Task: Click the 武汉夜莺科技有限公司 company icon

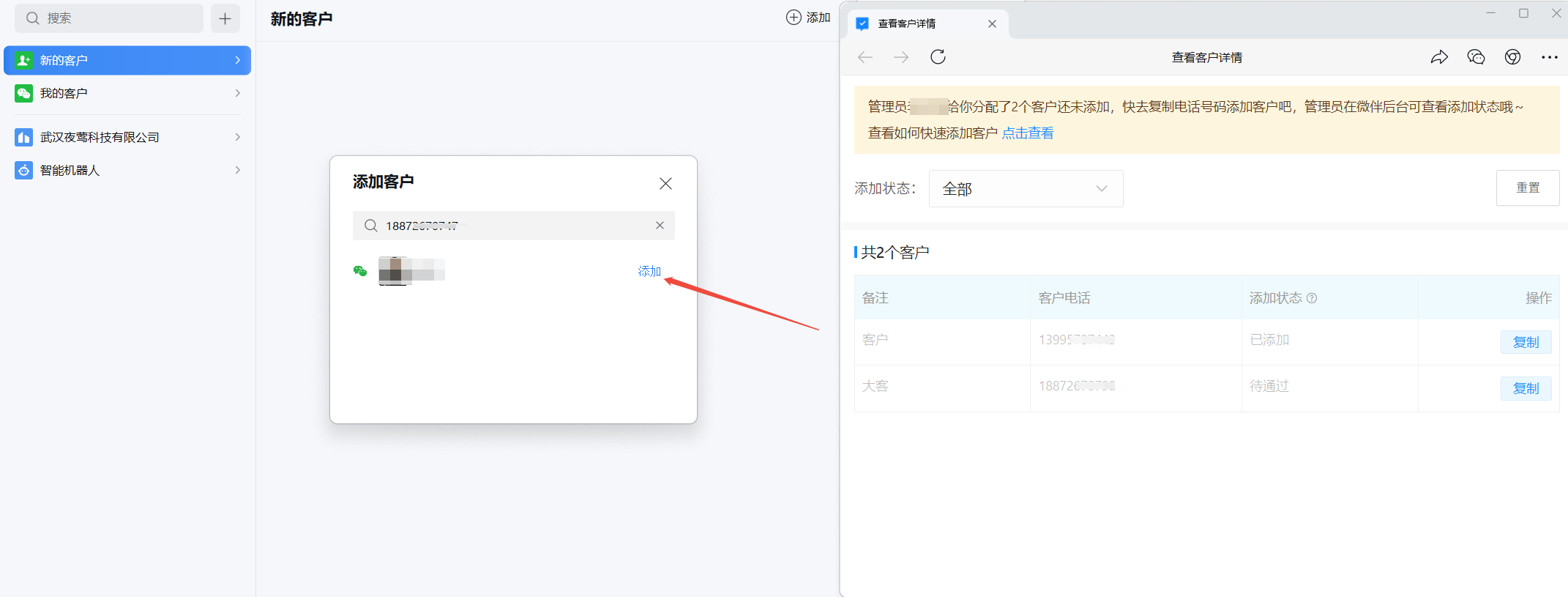Action: point(23,137)
